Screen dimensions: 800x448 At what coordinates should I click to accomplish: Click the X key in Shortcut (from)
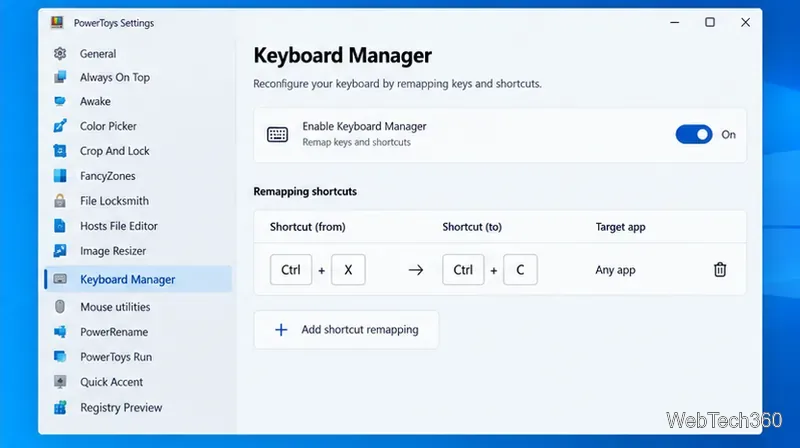[348, 269]
